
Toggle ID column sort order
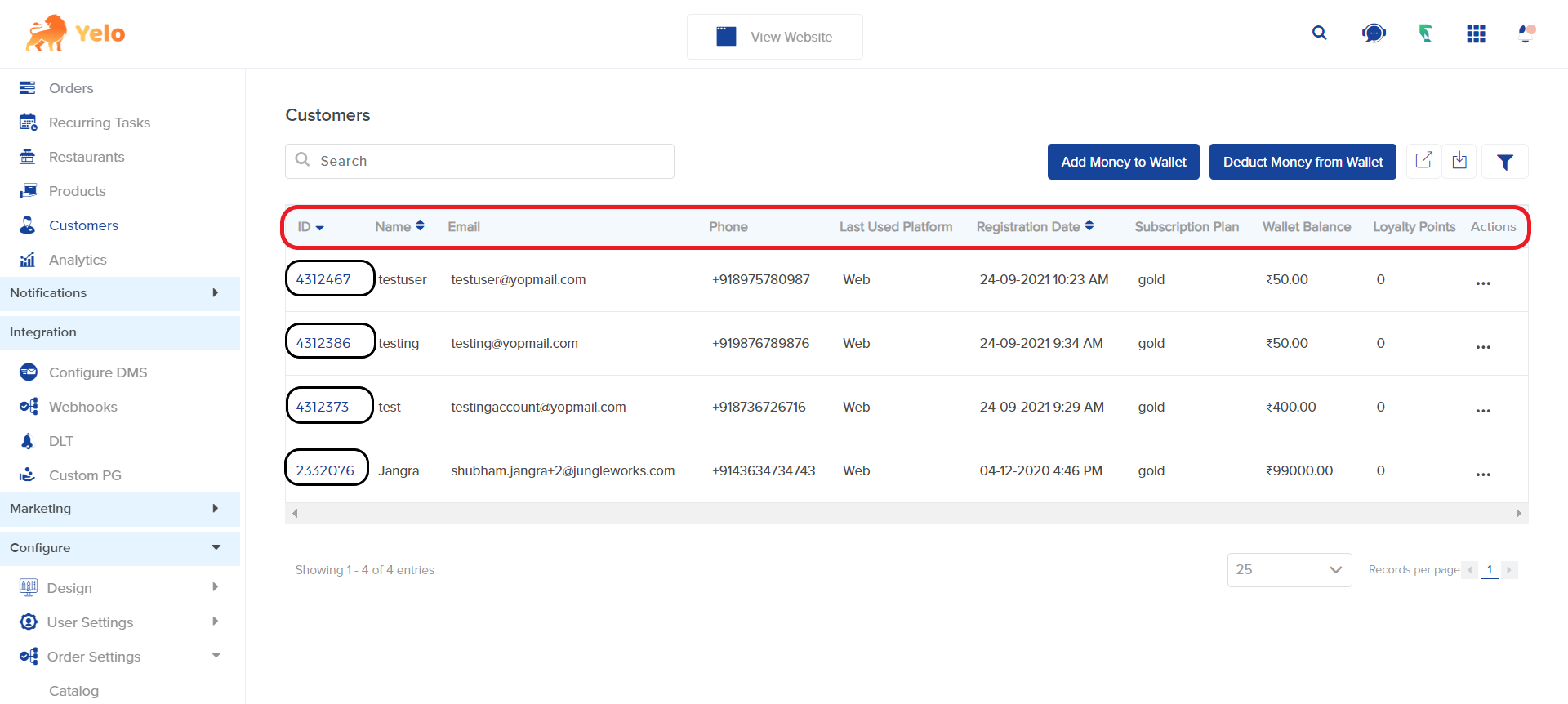(x=310, y=227)
